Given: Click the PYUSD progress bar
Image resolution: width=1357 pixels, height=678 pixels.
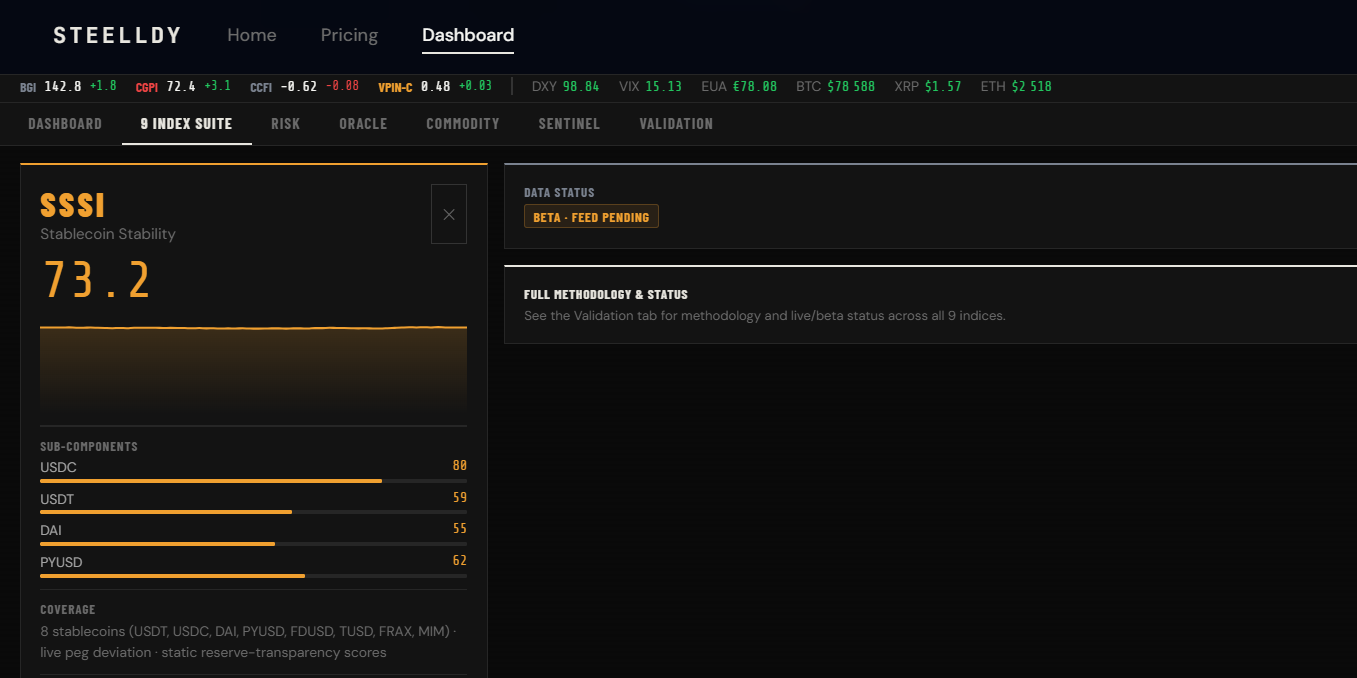Looking at the screenshot, I should (253, 576).
